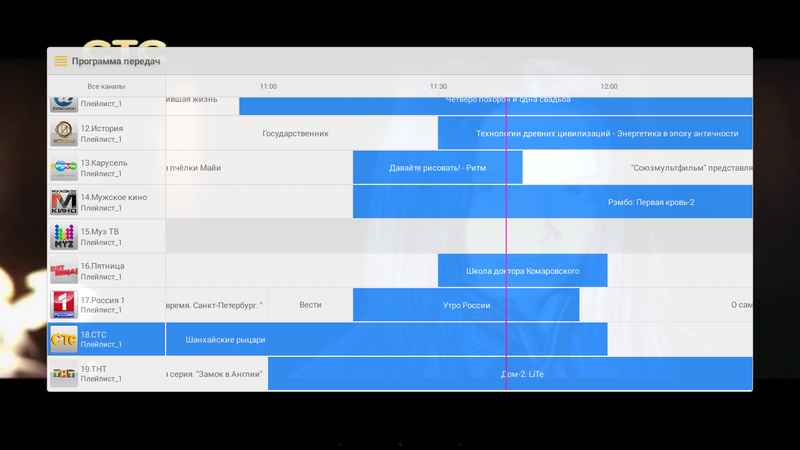Open '"Союзмультфильм" представляет' programme block
The image size is (800, 450).
[637, 167]
